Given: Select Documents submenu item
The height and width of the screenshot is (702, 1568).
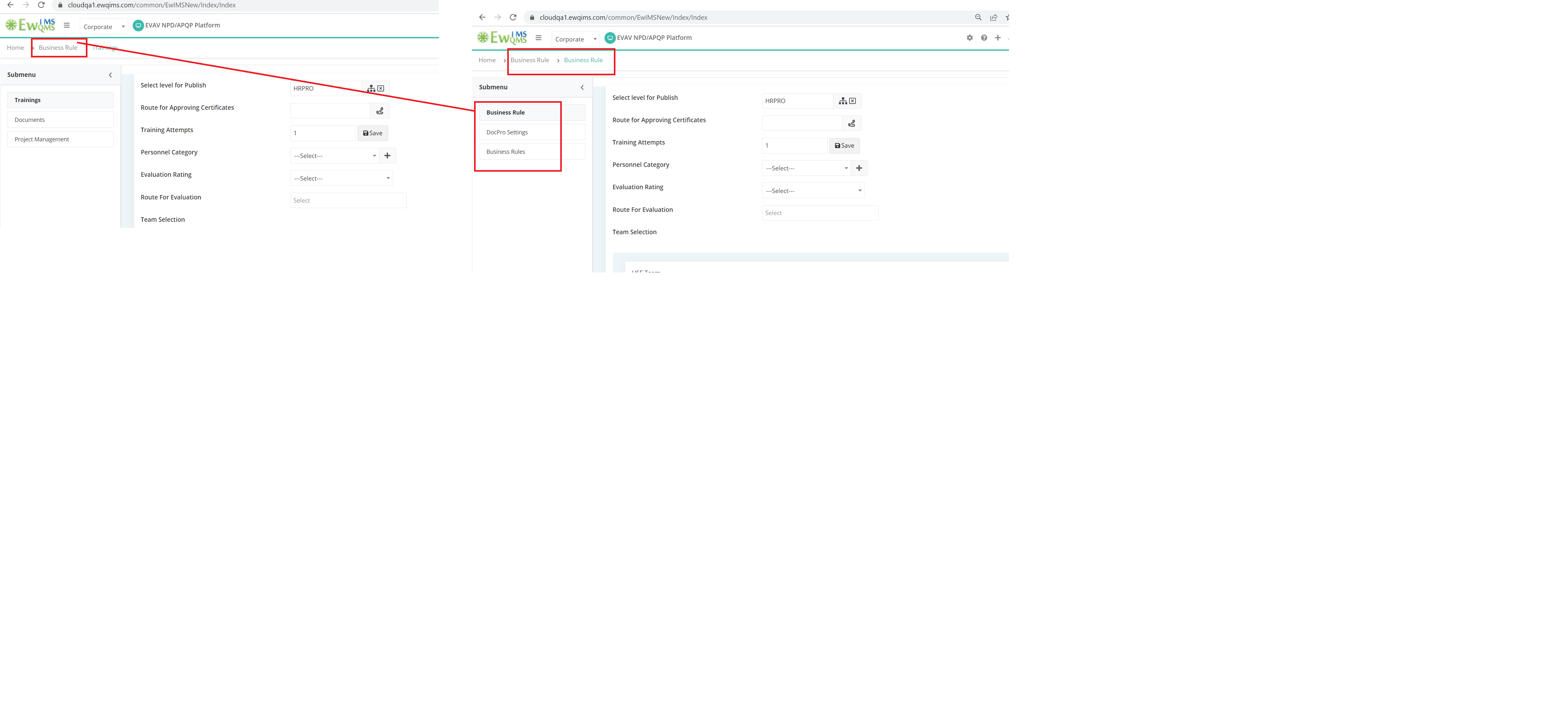Looking at the screenshot, I should click(x=60, y=120).
